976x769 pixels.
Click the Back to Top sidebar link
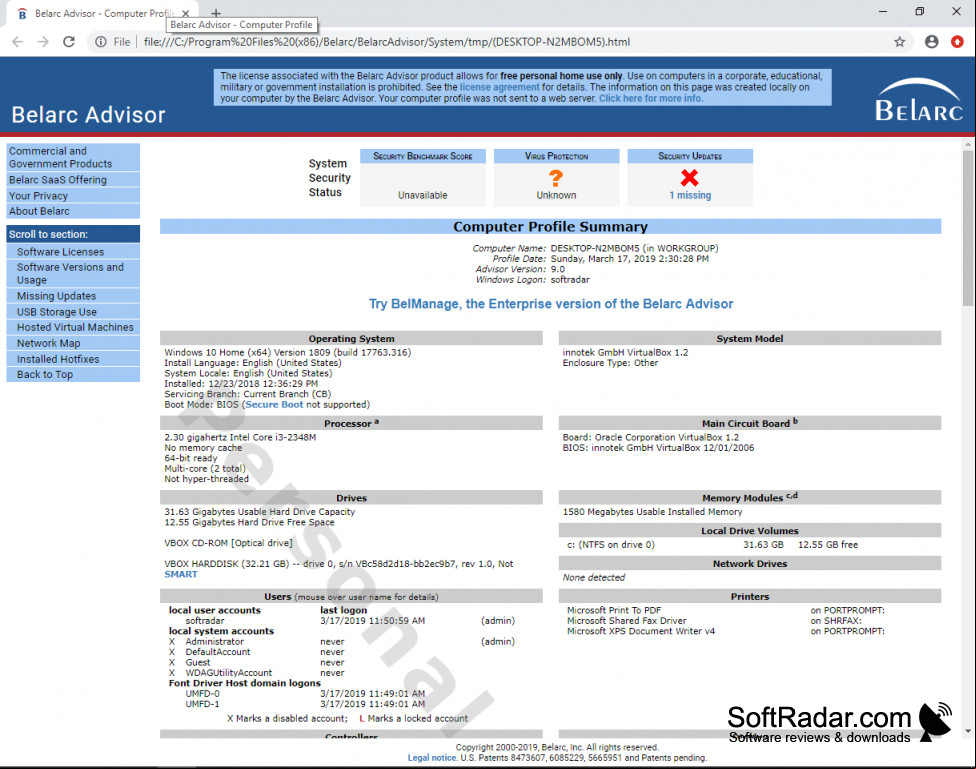point(73,374)
